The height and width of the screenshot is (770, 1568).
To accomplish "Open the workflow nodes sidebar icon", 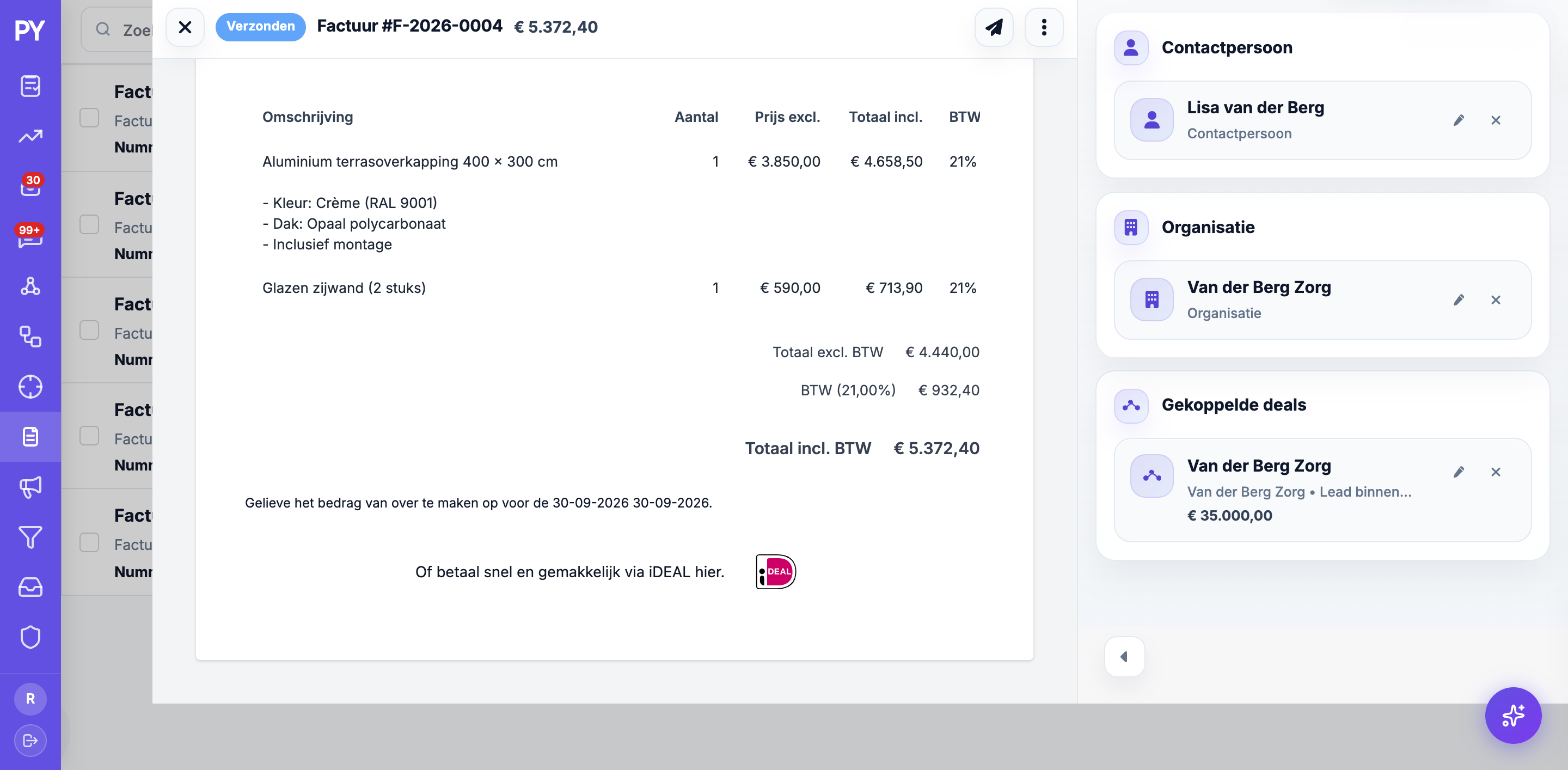I will (x=30, y=336).
